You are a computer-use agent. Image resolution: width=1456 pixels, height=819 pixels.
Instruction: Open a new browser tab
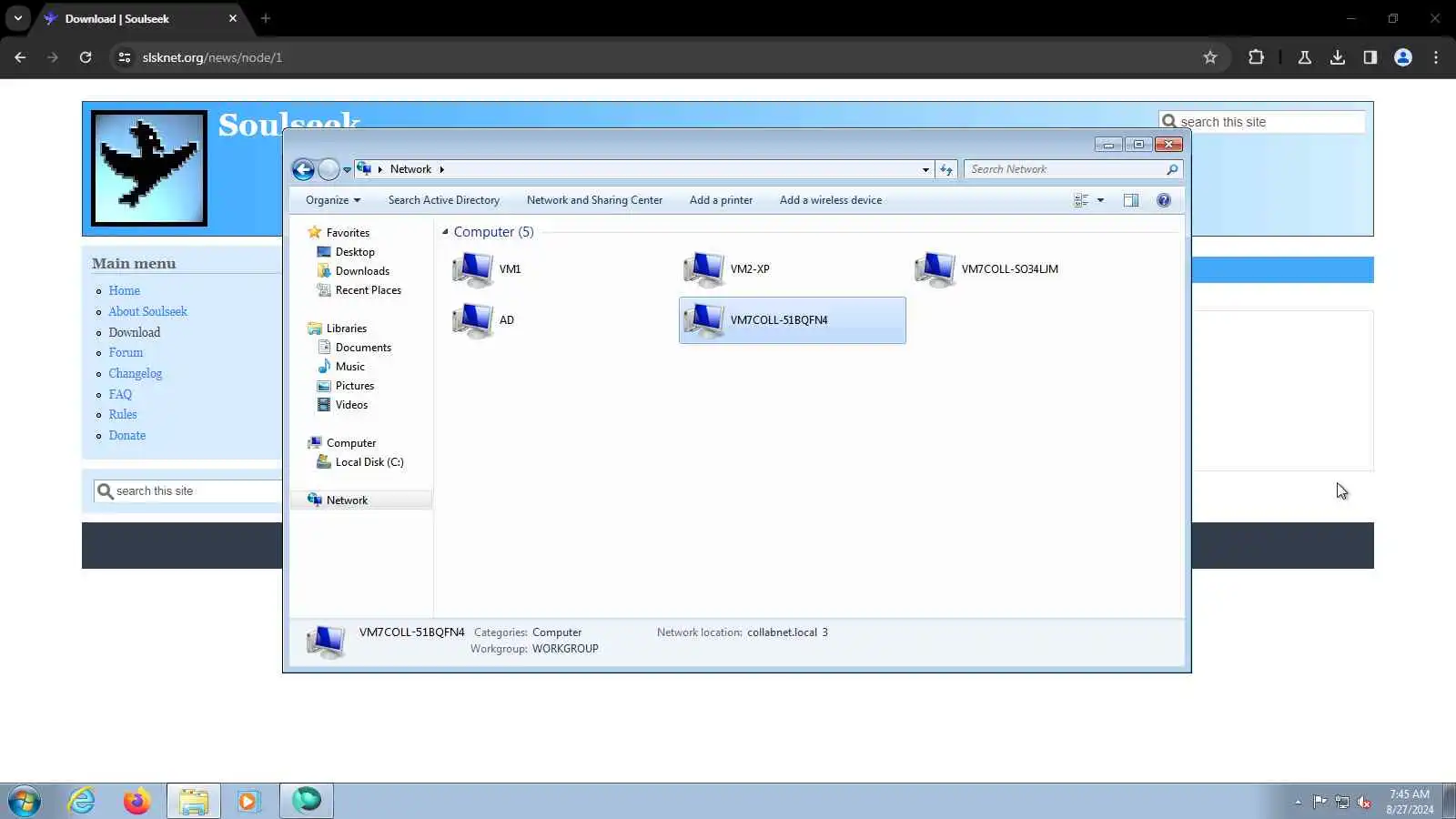(x=266, y=18)
